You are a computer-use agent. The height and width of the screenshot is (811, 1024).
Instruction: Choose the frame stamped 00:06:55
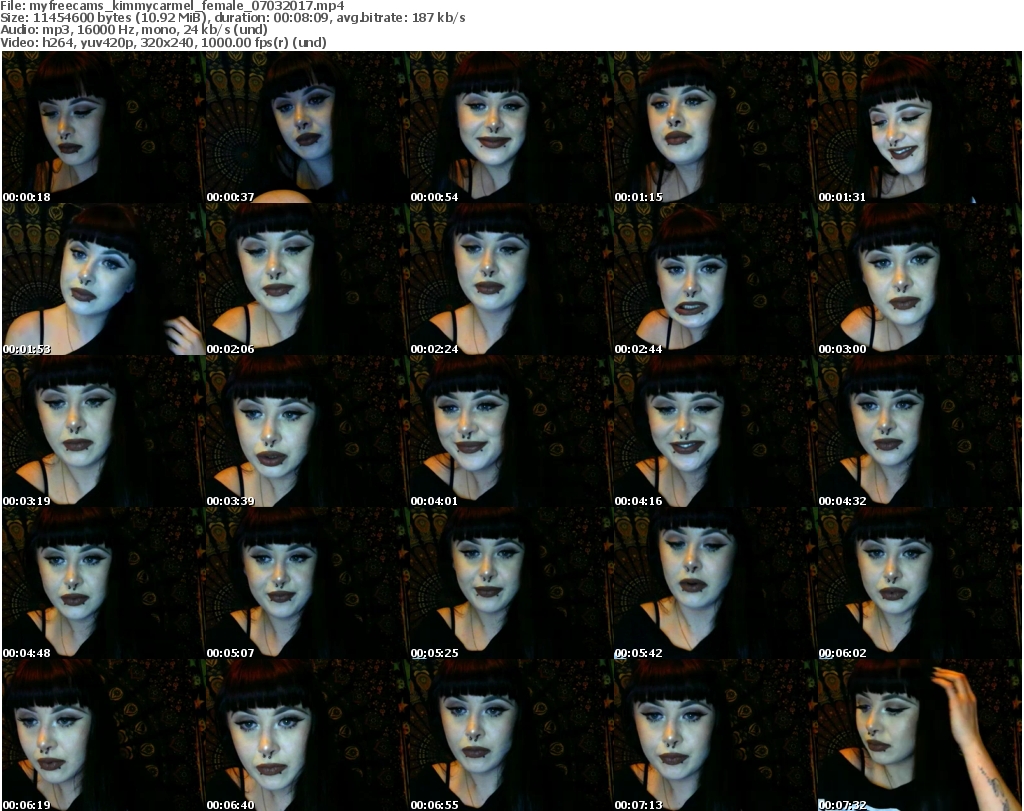511,735
